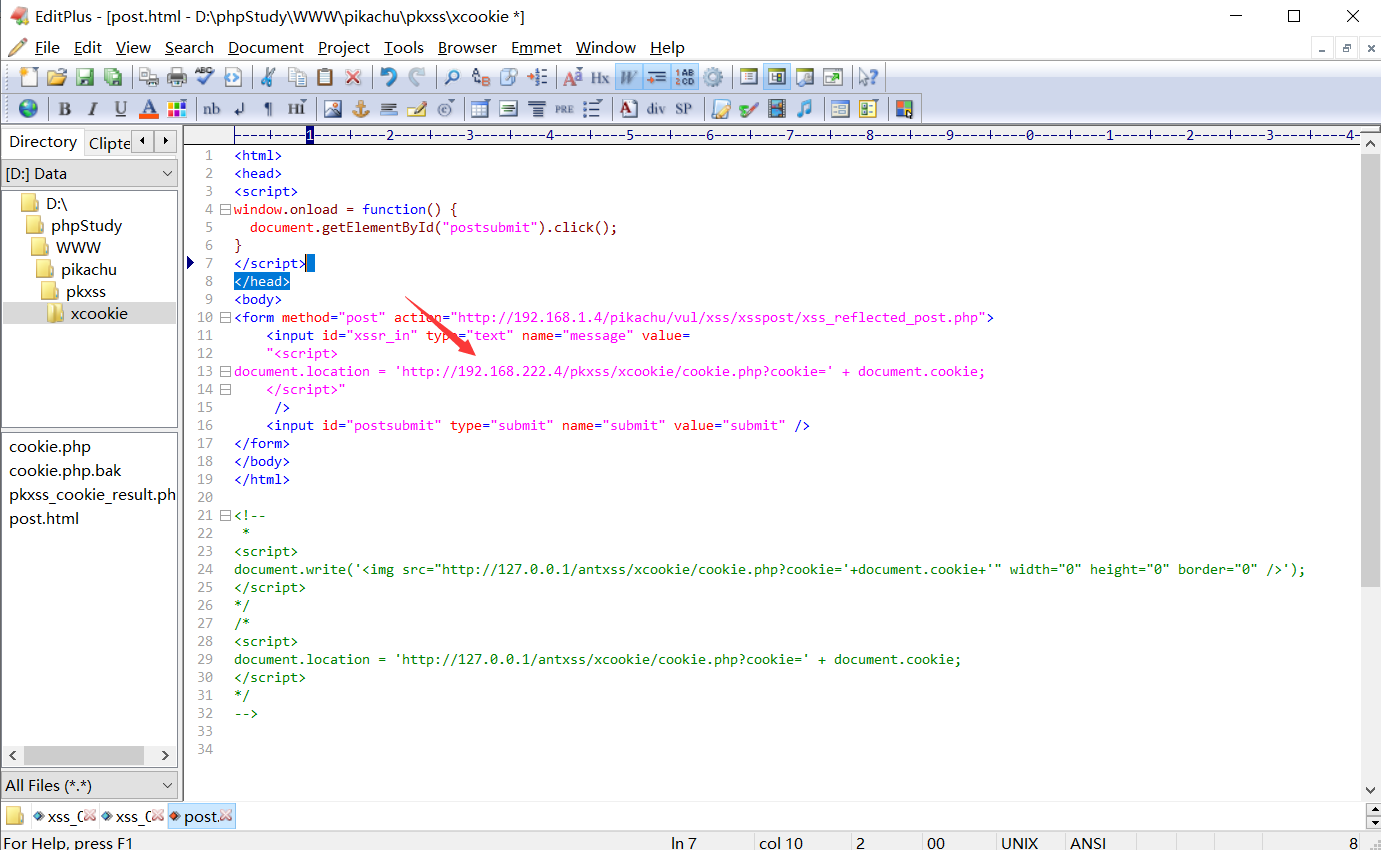This screenshot has width=1381, height=850.
Task: Select the pikachu folder in tree
Action: click(x=89, y=269)
